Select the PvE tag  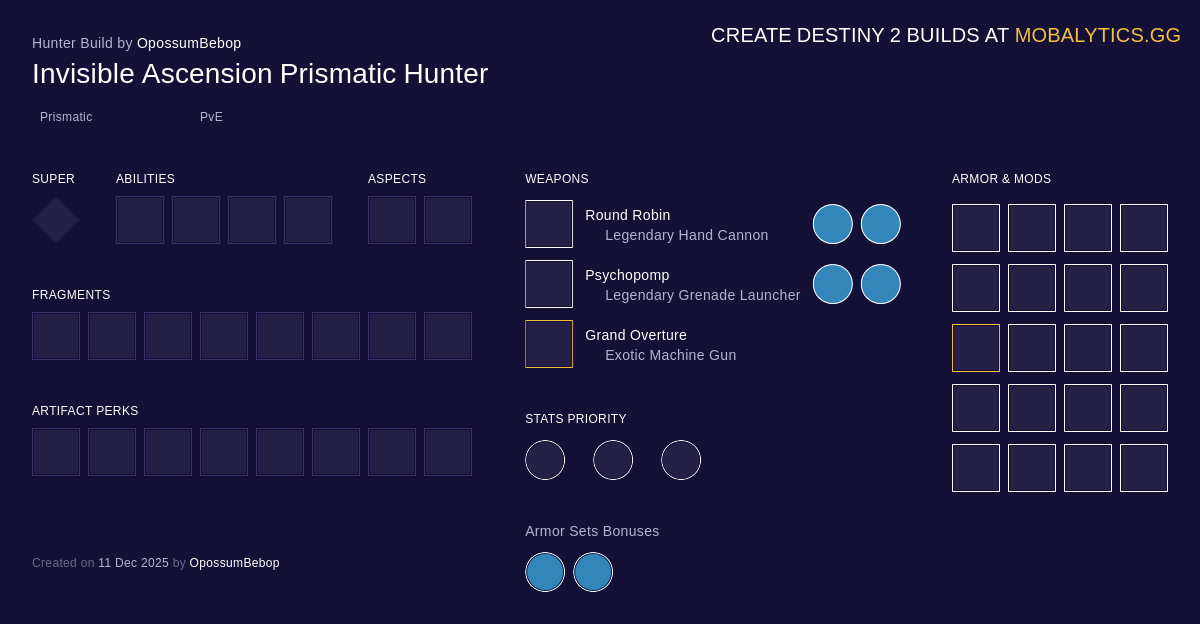point(211,117)
